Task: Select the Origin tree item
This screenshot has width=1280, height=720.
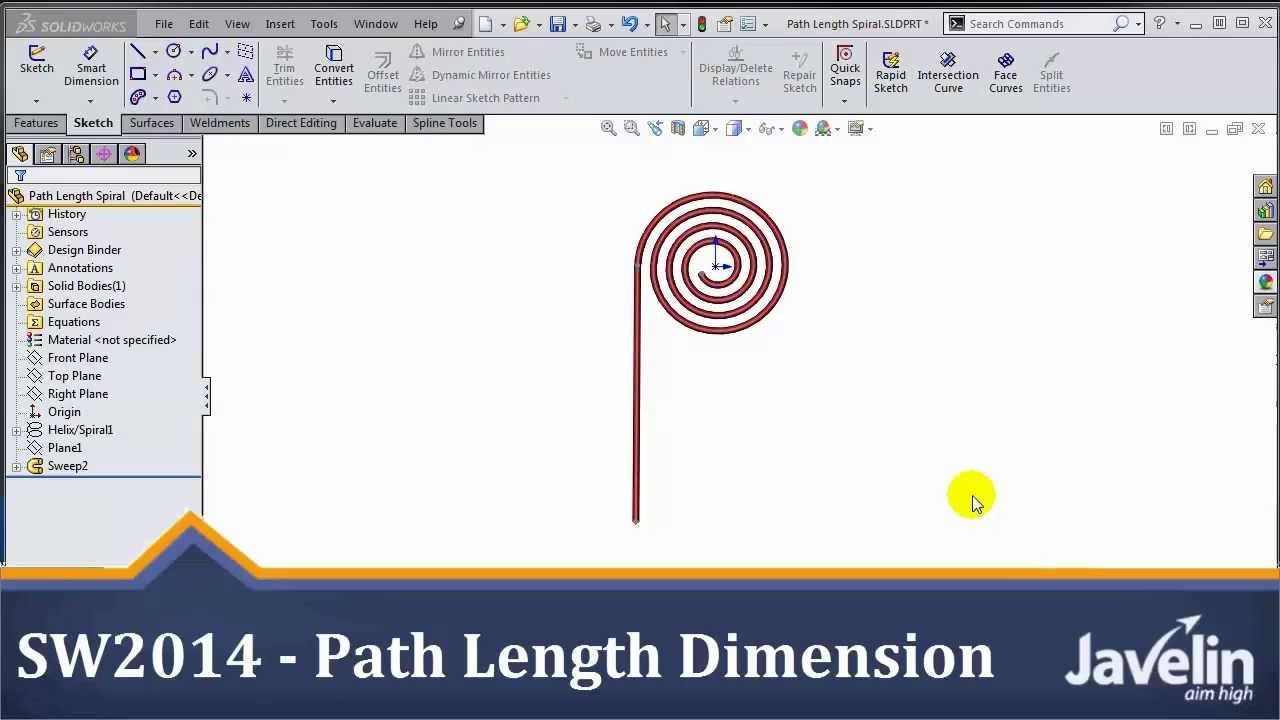Action: (64, 412)
